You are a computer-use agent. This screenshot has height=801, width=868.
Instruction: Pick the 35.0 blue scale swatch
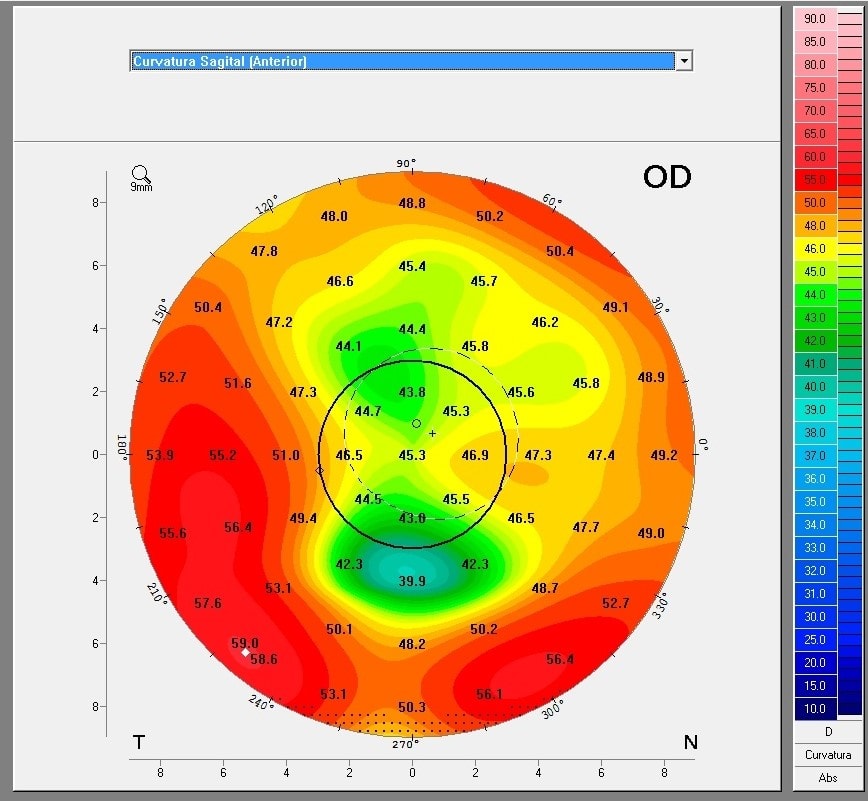click(x=815, y=502)
